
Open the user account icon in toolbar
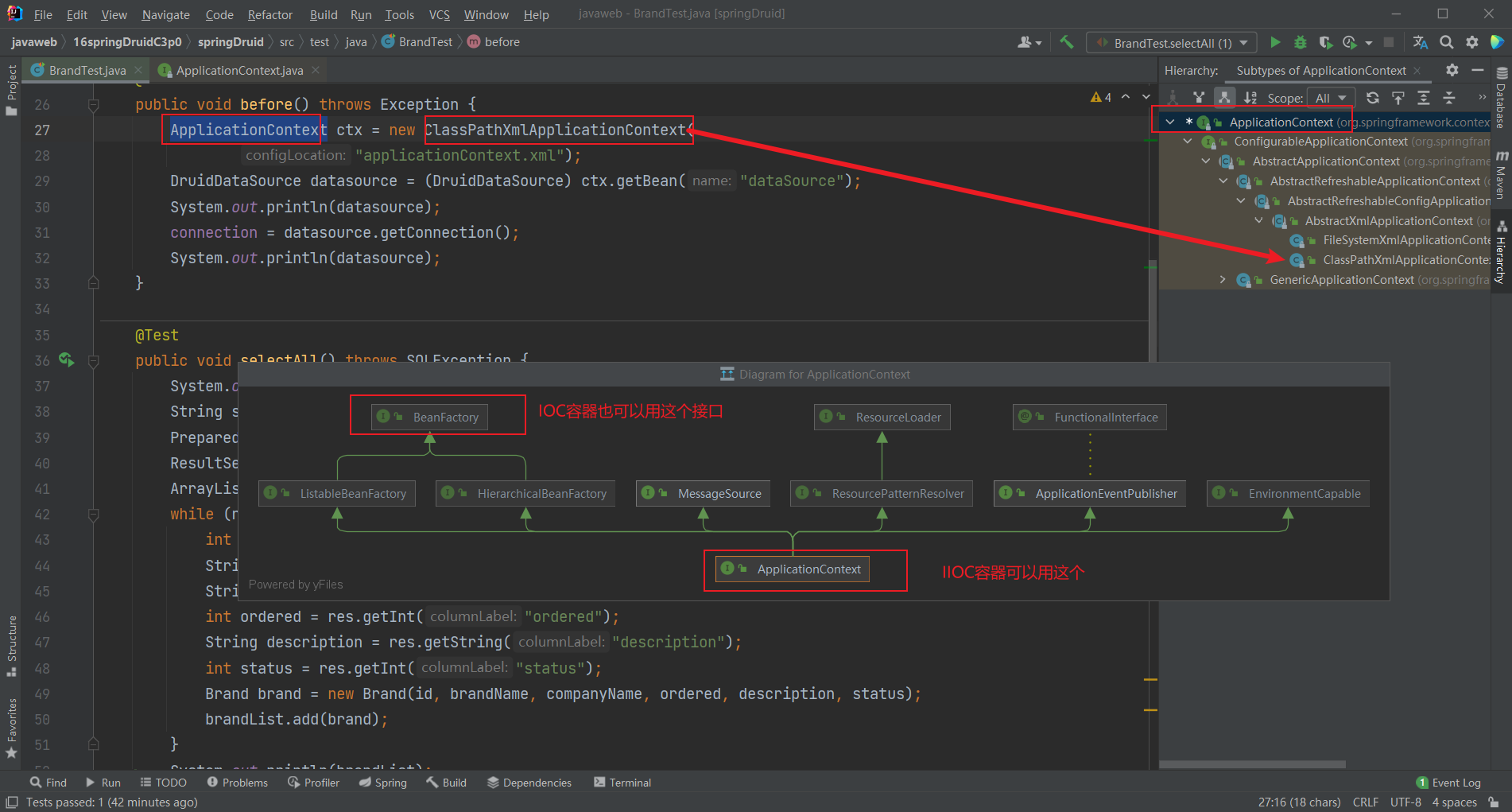1029,42
